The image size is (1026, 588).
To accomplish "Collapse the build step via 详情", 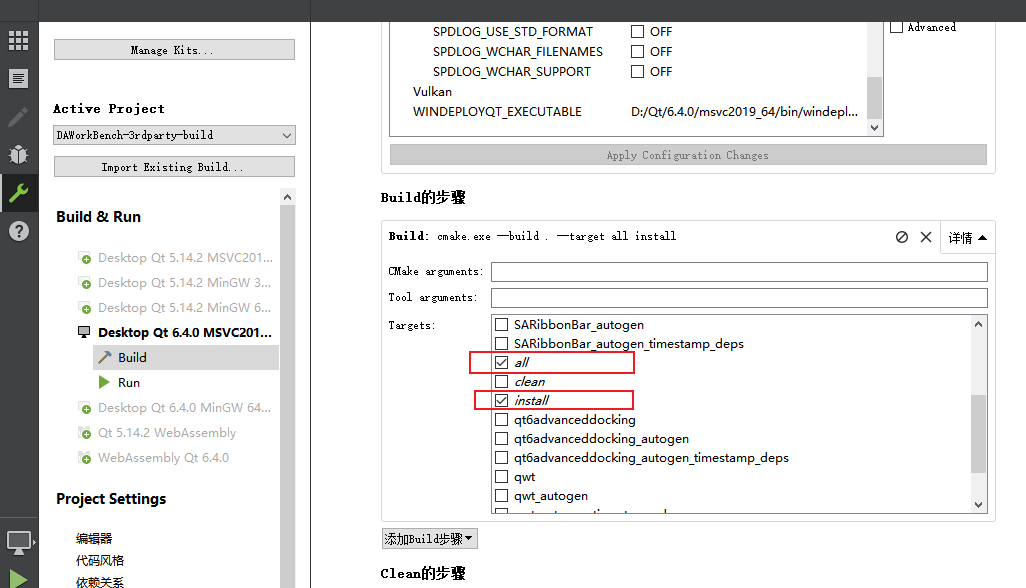I will coord(966,237).
